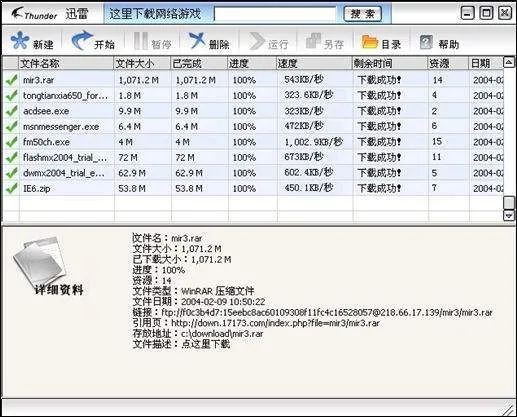This screenshot has height=417, width=517.
Task: Open the down.17173.com referrer link
Action: tap(275, 323)
